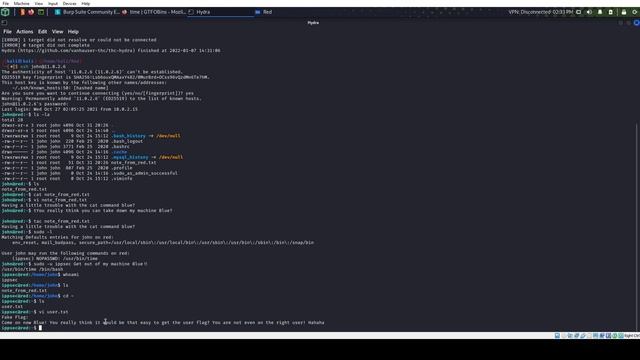Click the 'Fake Flag:' output line
Screen dimensions: 640x360
coord(15,317)
